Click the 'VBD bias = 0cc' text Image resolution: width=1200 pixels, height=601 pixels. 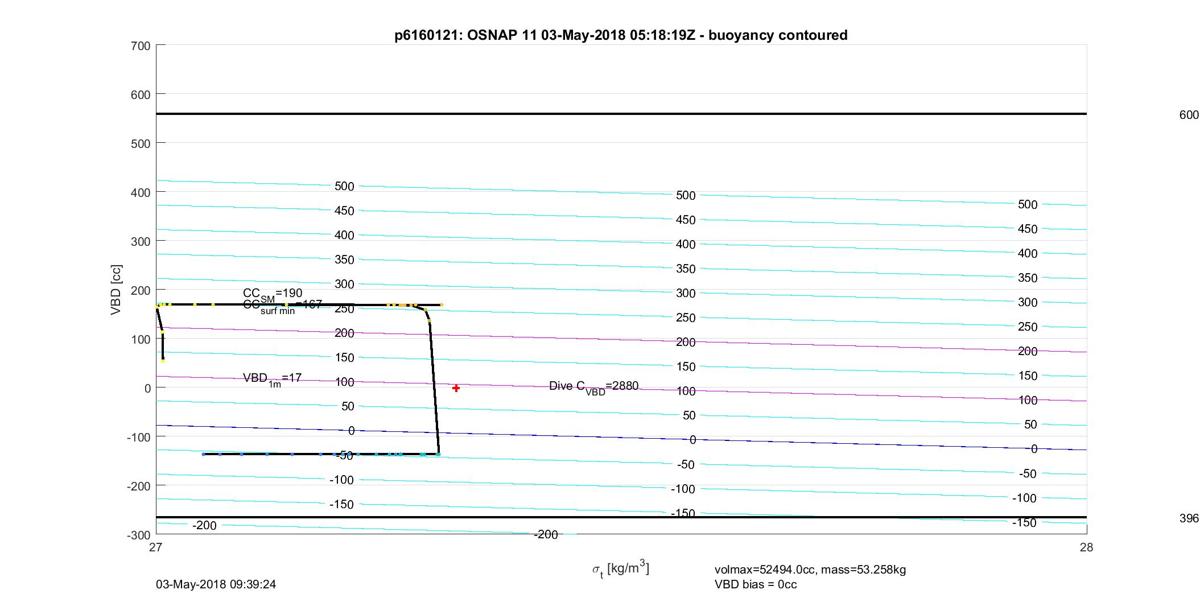(755, 584)
